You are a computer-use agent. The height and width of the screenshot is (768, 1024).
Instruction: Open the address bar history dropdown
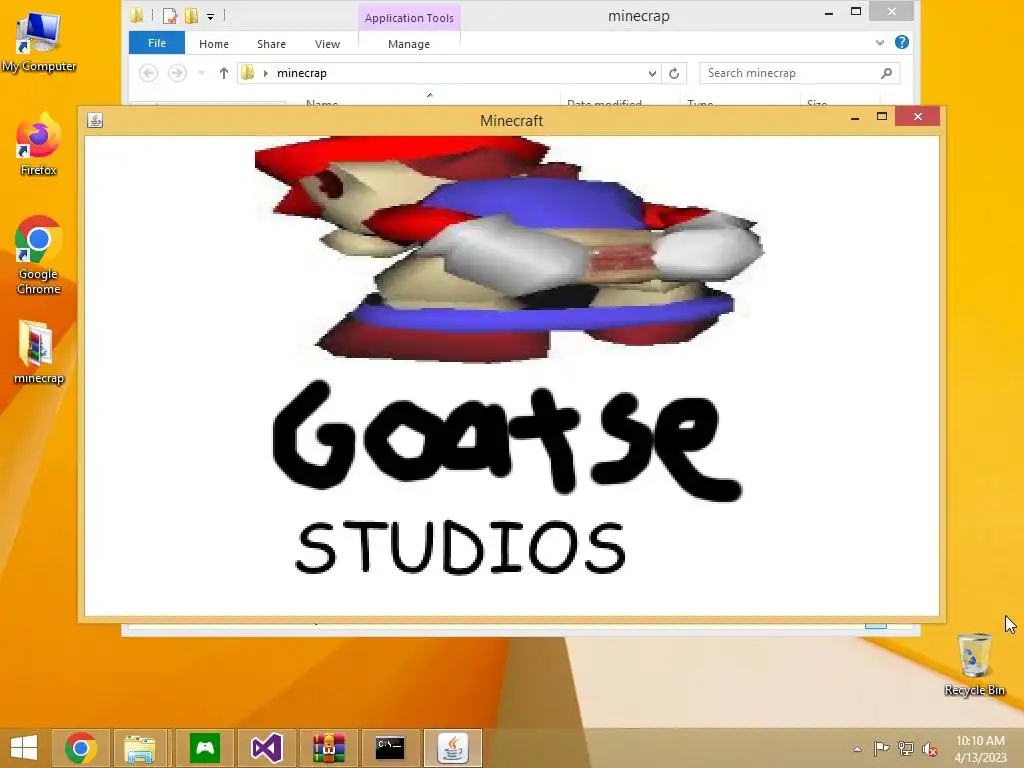click(x=652, y=73)
